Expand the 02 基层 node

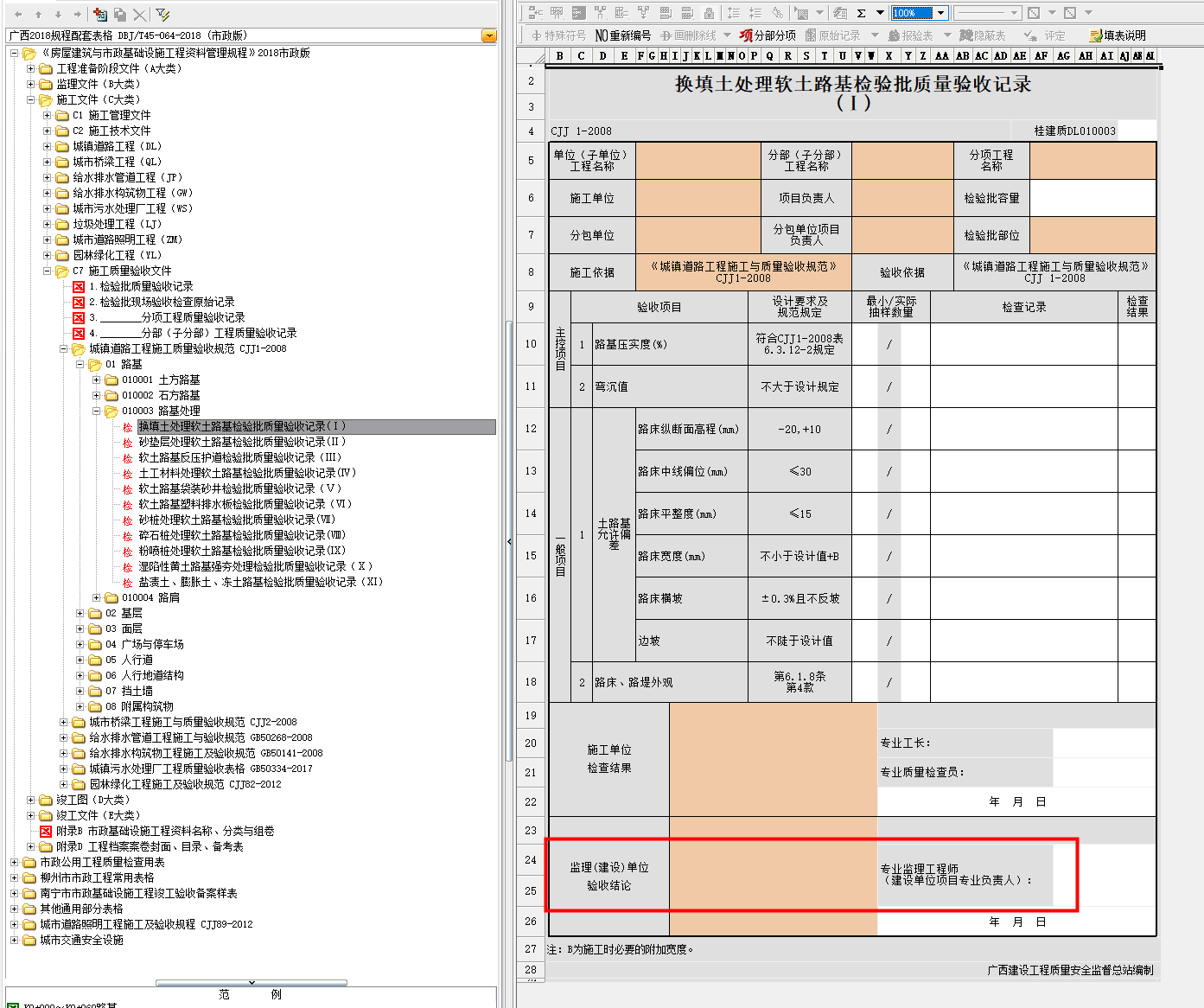pos(80,613)
